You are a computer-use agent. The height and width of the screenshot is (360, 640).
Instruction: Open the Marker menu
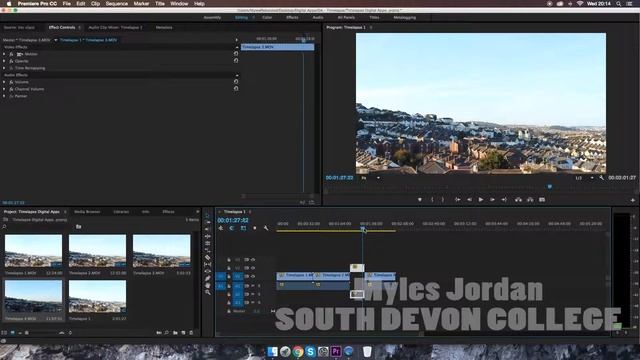141,4
